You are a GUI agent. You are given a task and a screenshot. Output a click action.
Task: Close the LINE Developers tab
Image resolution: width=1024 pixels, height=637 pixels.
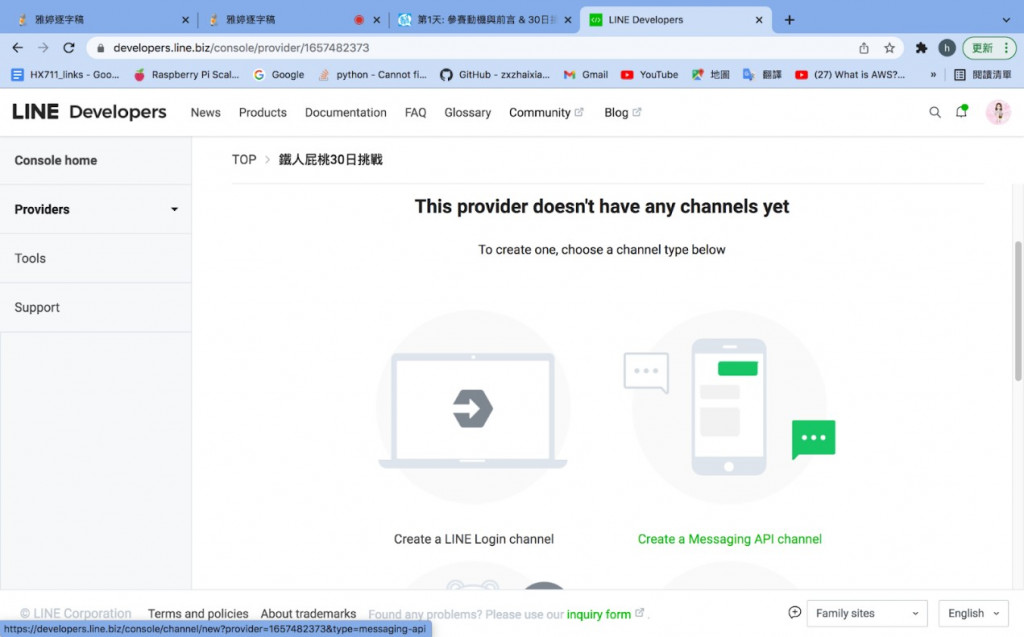coord(759,20)
